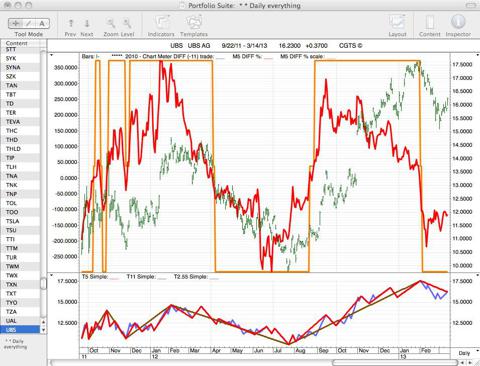Zoom in with right magnifier icon
480x366 pixels.
click(127, 23)
